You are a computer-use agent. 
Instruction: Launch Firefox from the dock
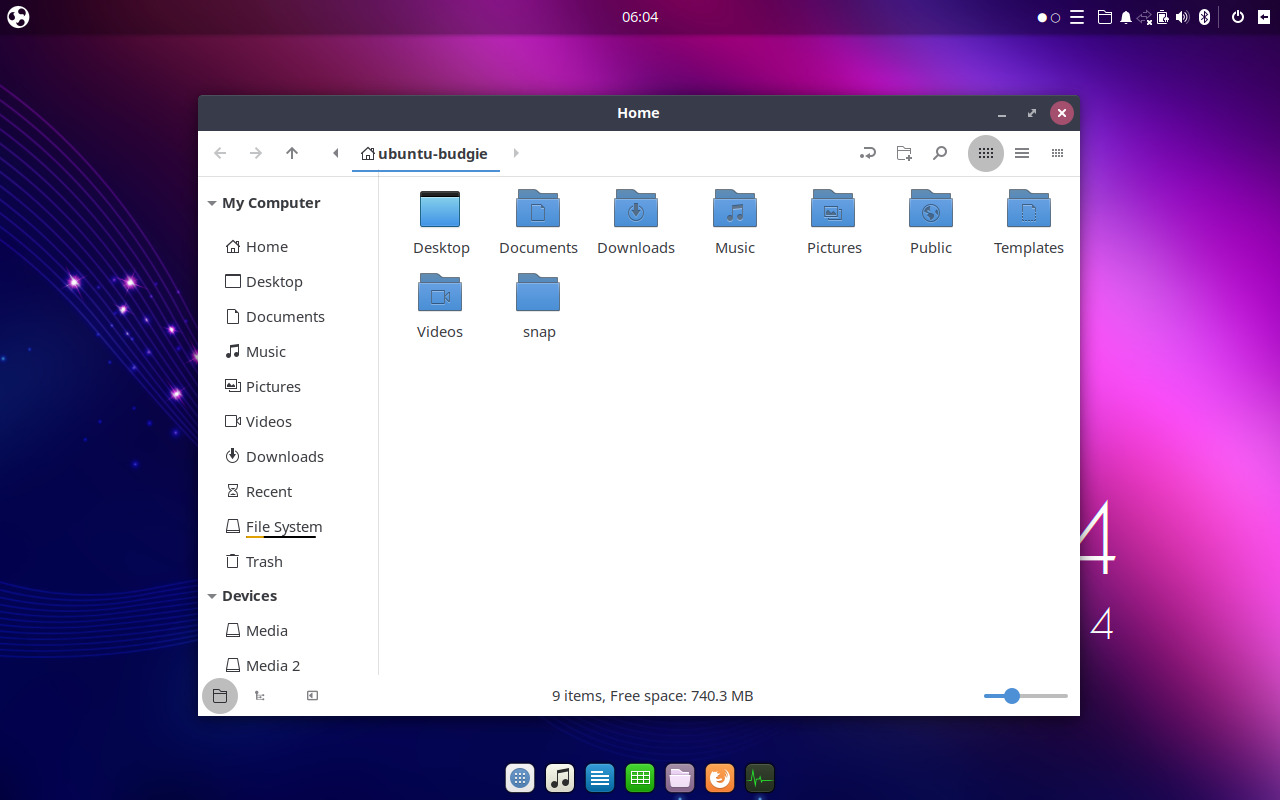tap(720, 778)
